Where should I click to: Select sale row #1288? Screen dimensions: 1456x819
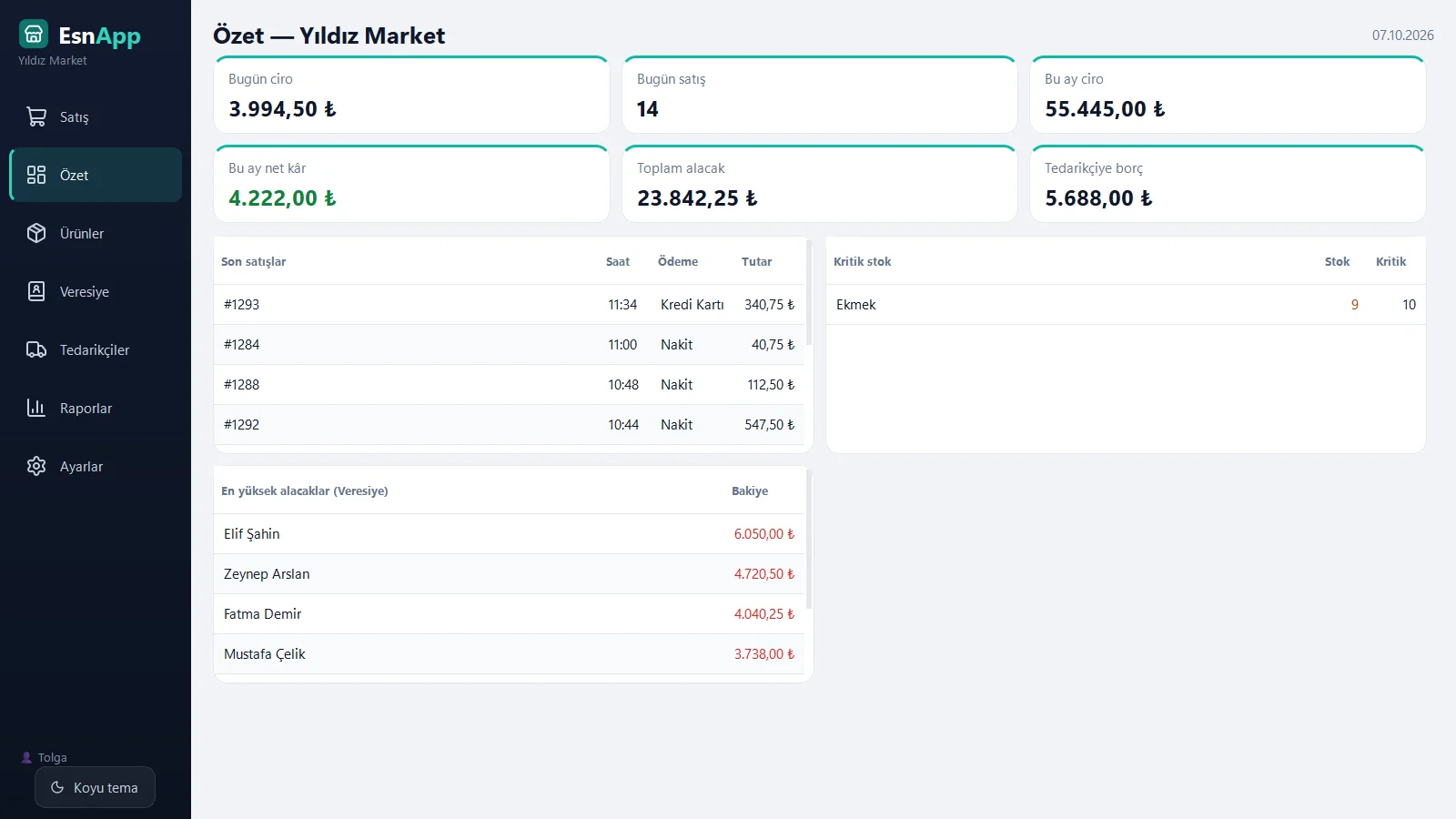tap(510, 385)
